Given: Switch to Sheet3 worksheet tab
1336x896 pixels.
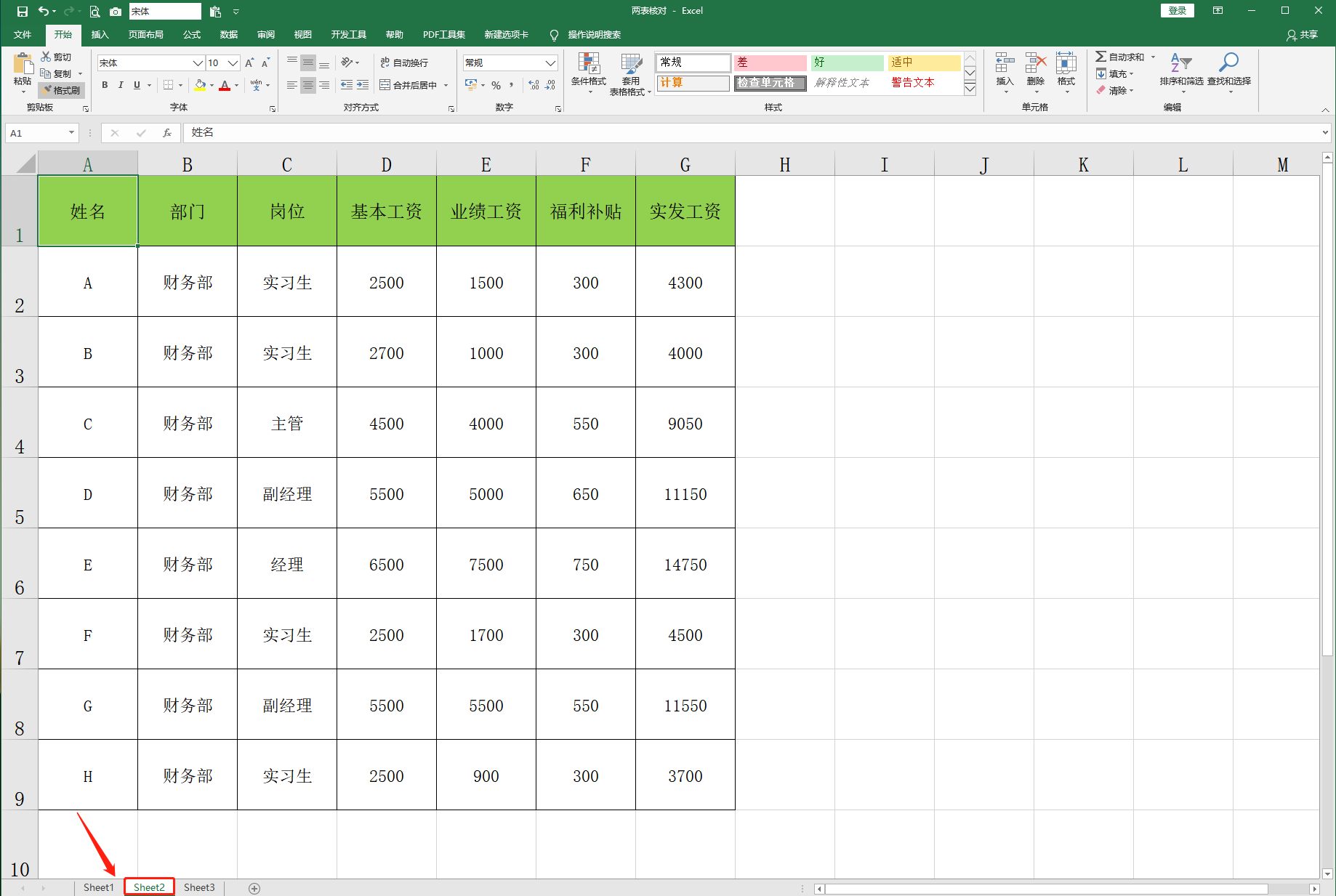Looking at the screenshot, I should pyautogui.click(x=199, y=887).
